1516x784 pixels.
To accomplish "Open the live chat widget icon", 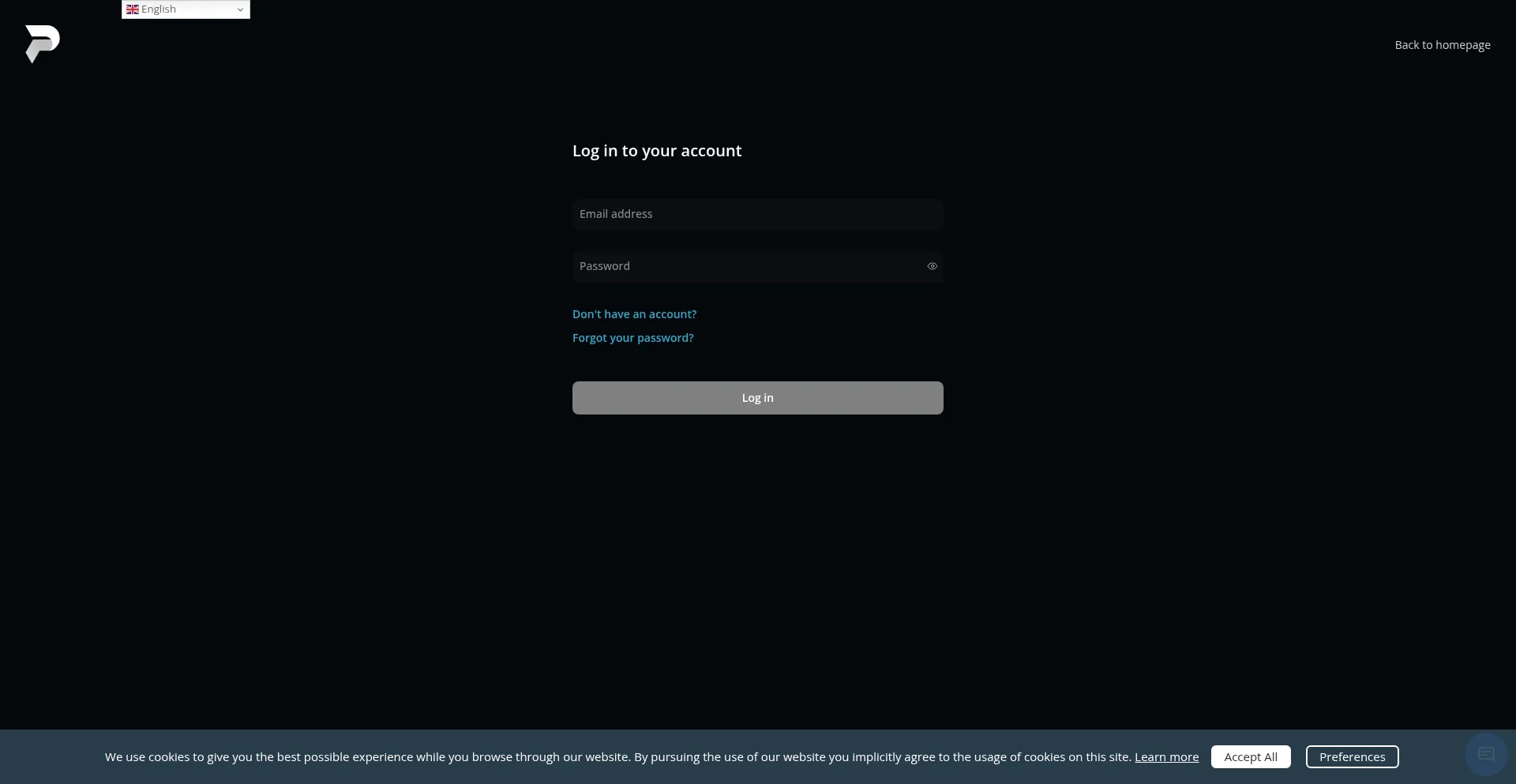I will (1486, 754).
